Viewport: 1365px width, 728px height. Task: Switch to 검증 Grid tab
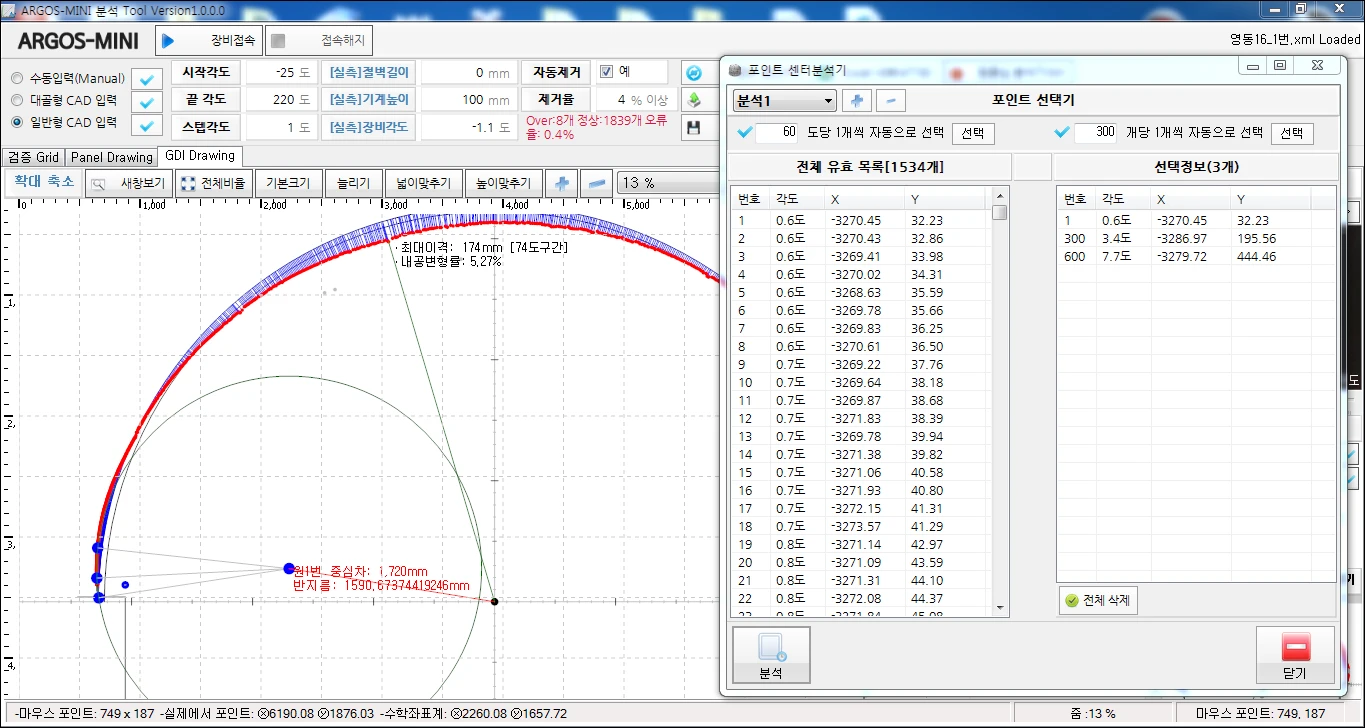click(34, 157)
